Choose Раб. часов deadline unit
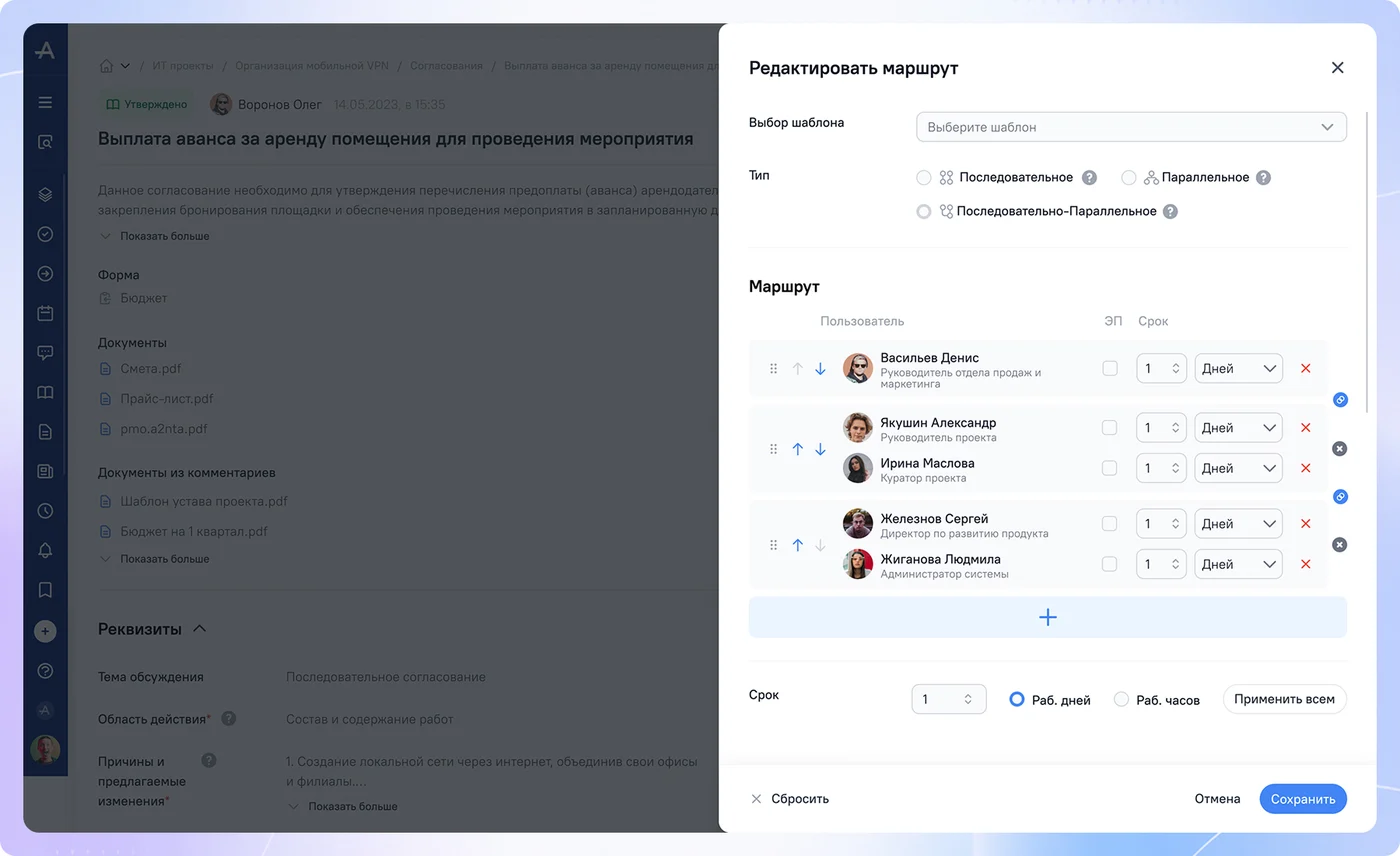The image size is (1400, 856). pyautogui.click(x=1121, y=700)
